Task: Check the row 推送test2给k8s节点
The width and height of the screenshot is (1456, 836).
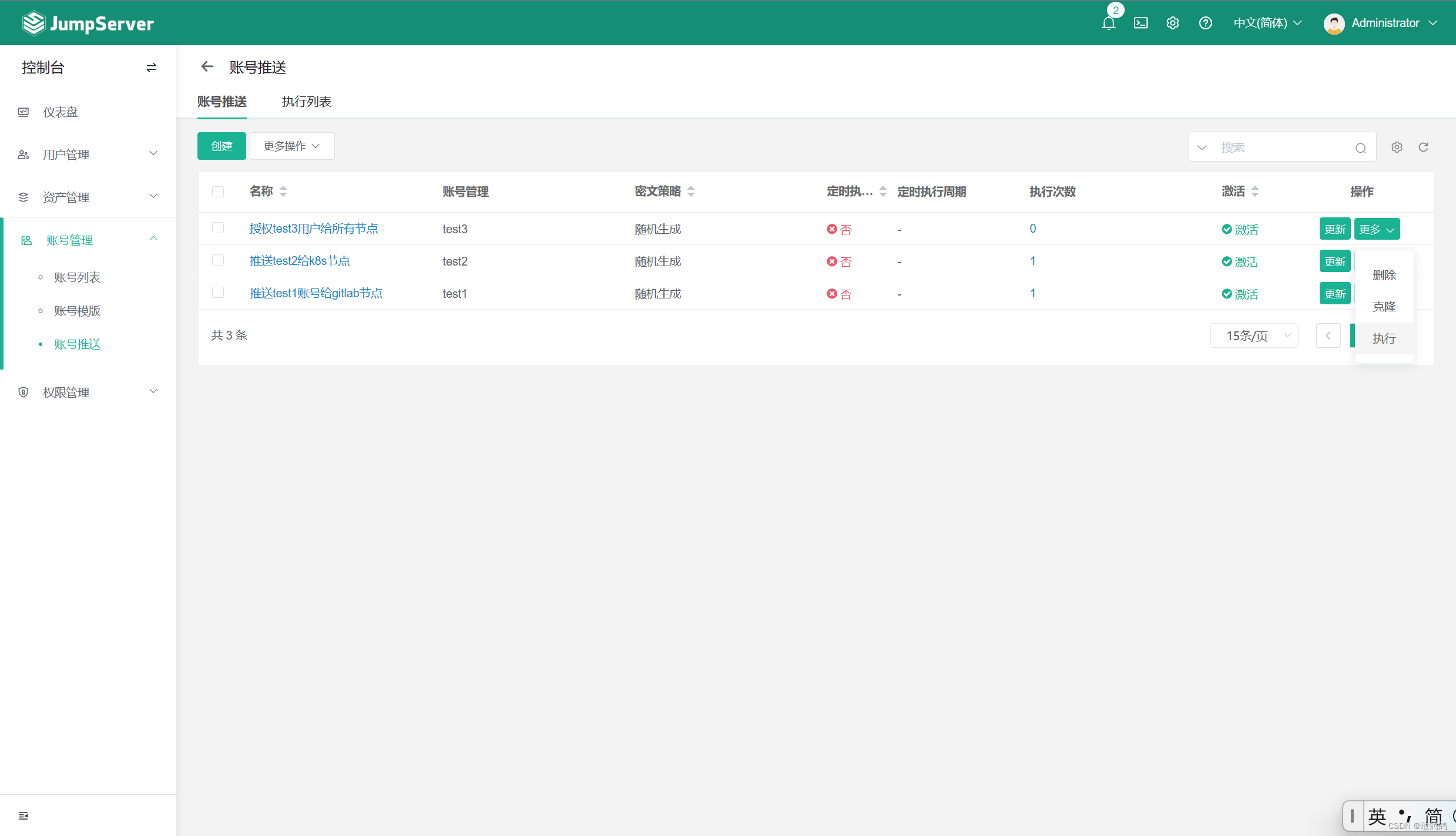Action: 218,260
